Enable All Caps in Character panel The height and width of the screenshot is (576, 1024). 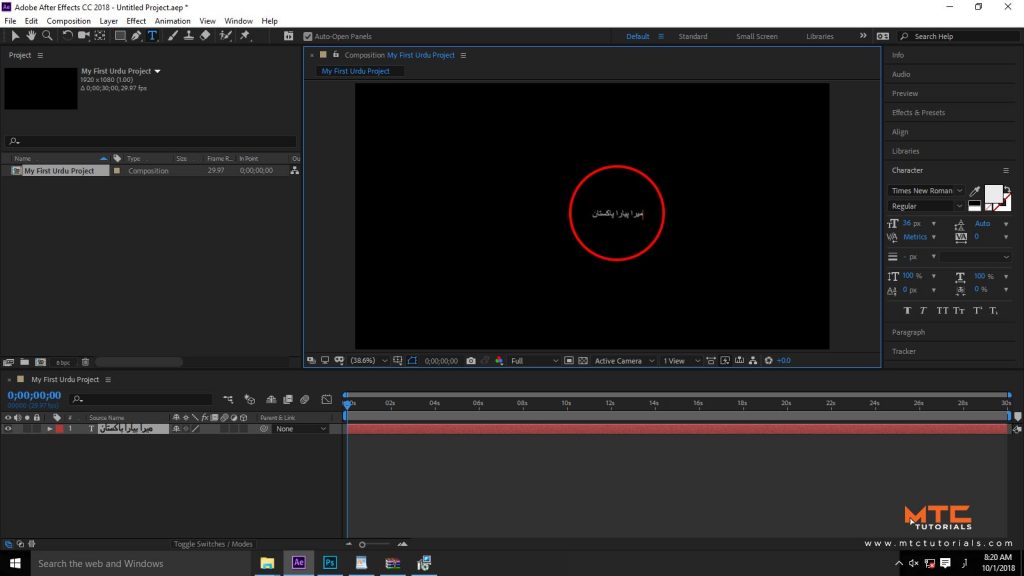coord(942,311)
